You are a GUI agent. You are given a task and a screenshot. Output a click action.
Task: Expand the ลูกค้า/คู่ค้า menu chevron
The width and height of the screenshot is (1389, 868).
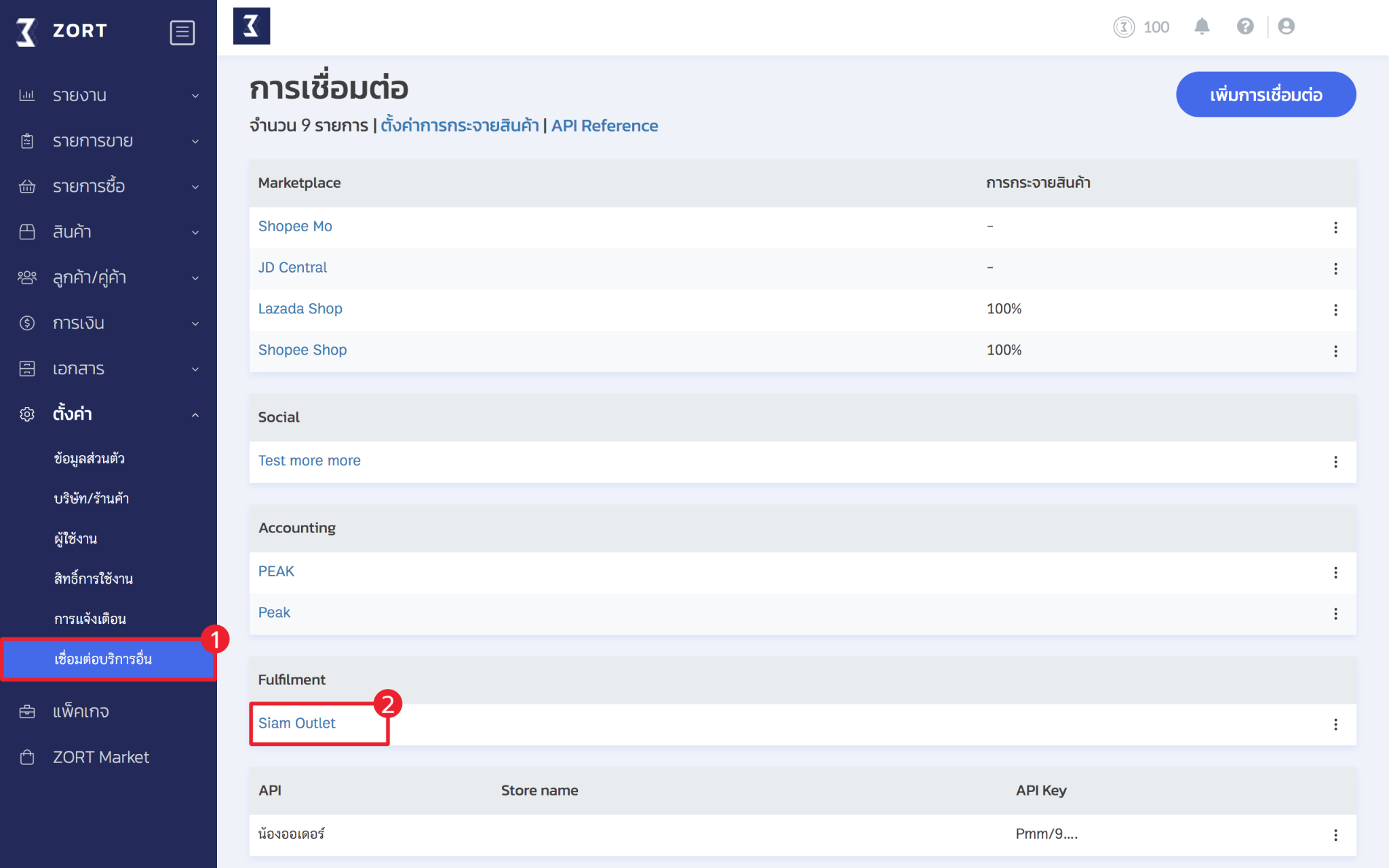(x=195, y=278)
